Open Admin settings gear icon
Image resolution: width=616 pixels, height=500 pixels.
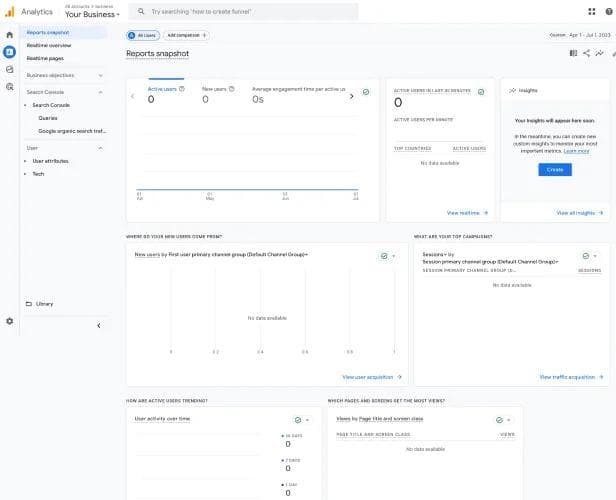pyautogui.click(x=9, y=321)
